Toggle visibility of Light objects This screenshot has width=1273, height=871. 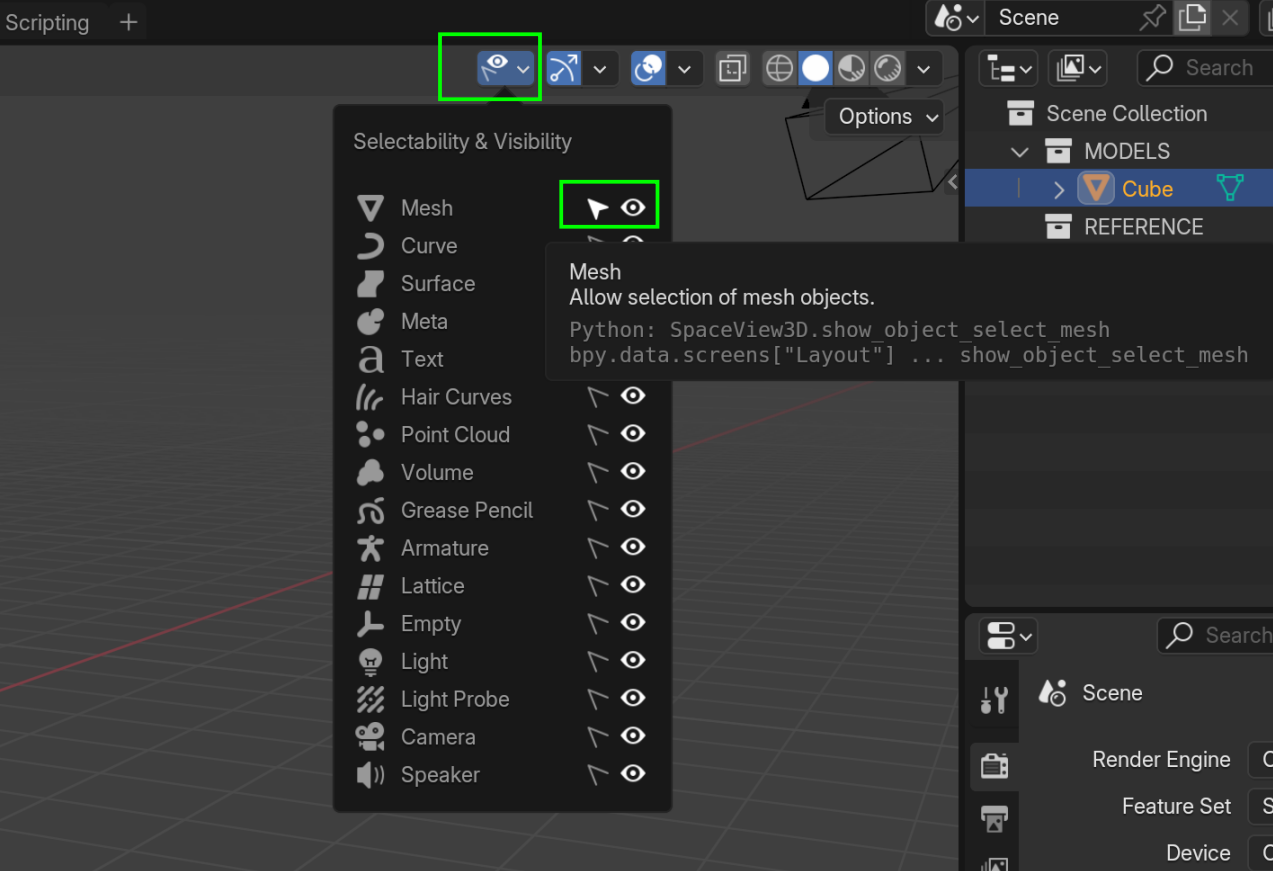tap(633, 660)
